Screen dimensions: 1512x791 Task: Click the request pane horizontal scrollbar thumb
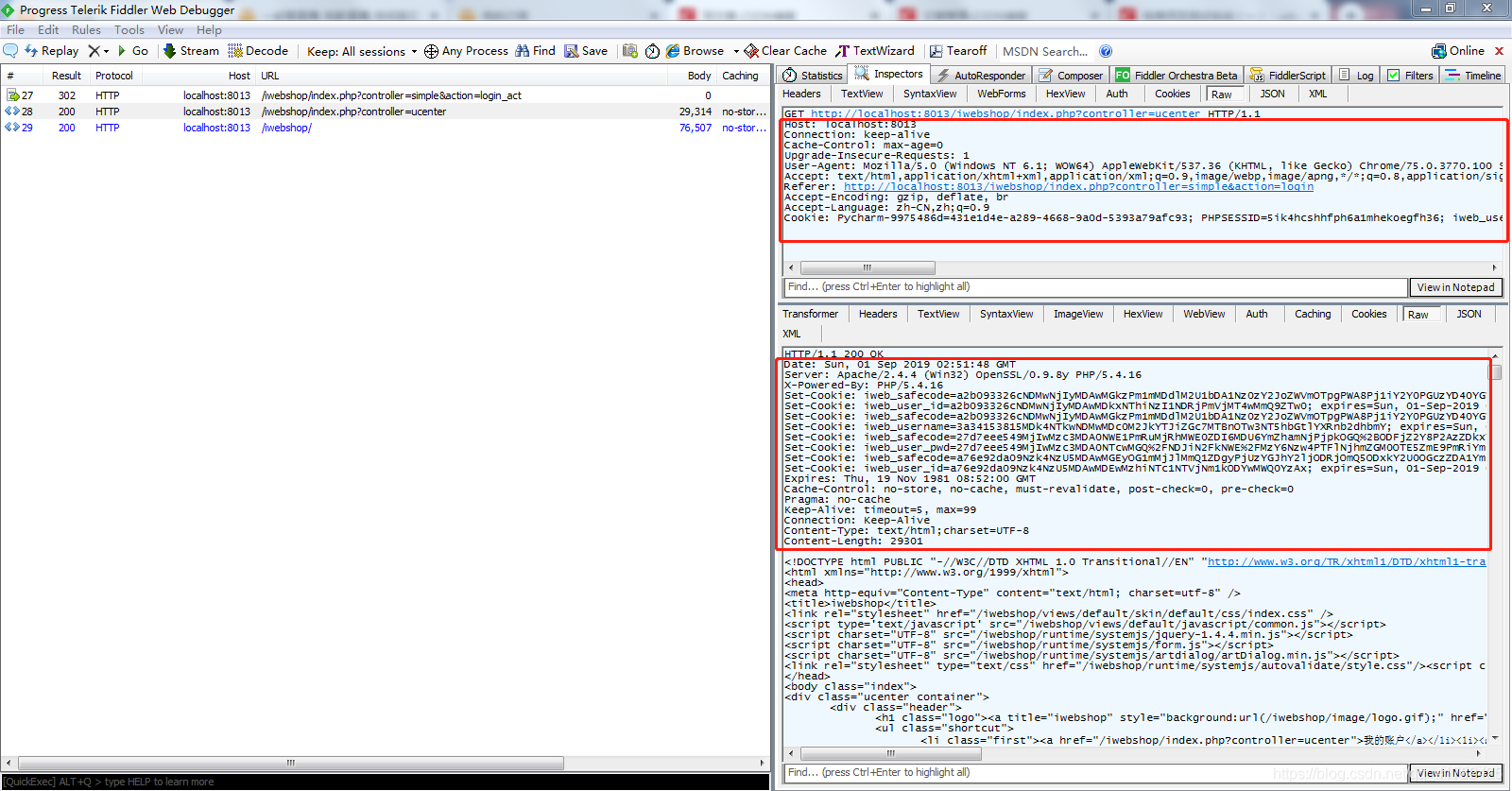click(x=868, y=267)
